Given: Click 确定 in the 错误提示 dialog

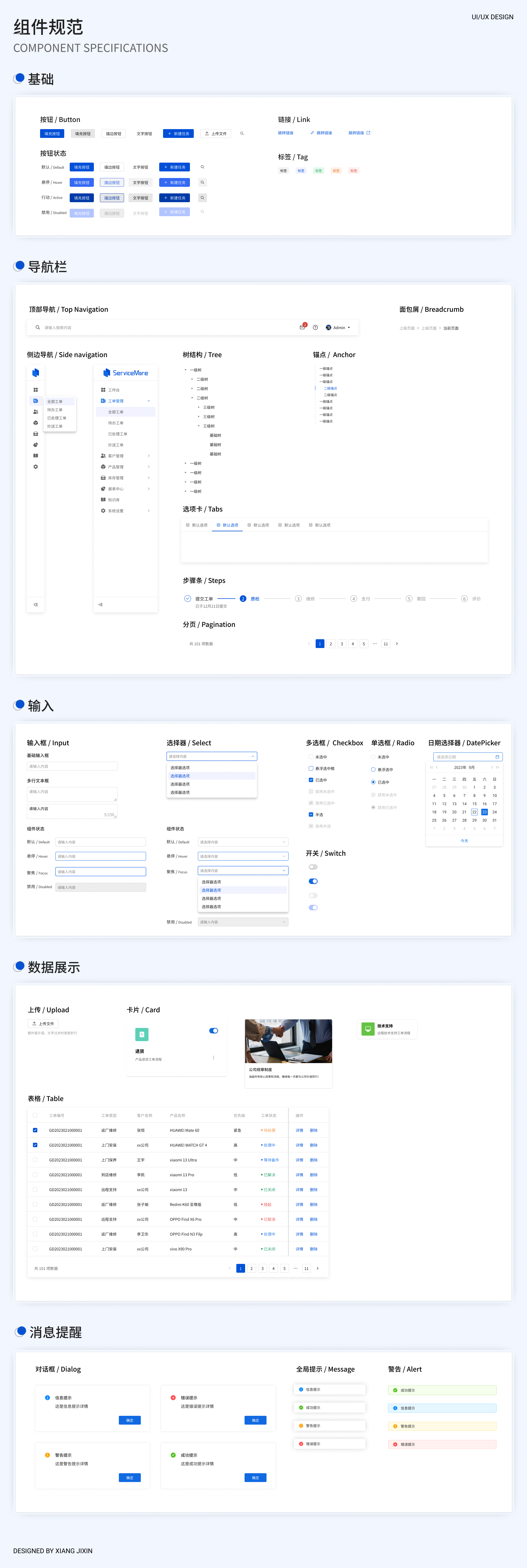Looking at the screenshot, I should tap(255, 1420).
